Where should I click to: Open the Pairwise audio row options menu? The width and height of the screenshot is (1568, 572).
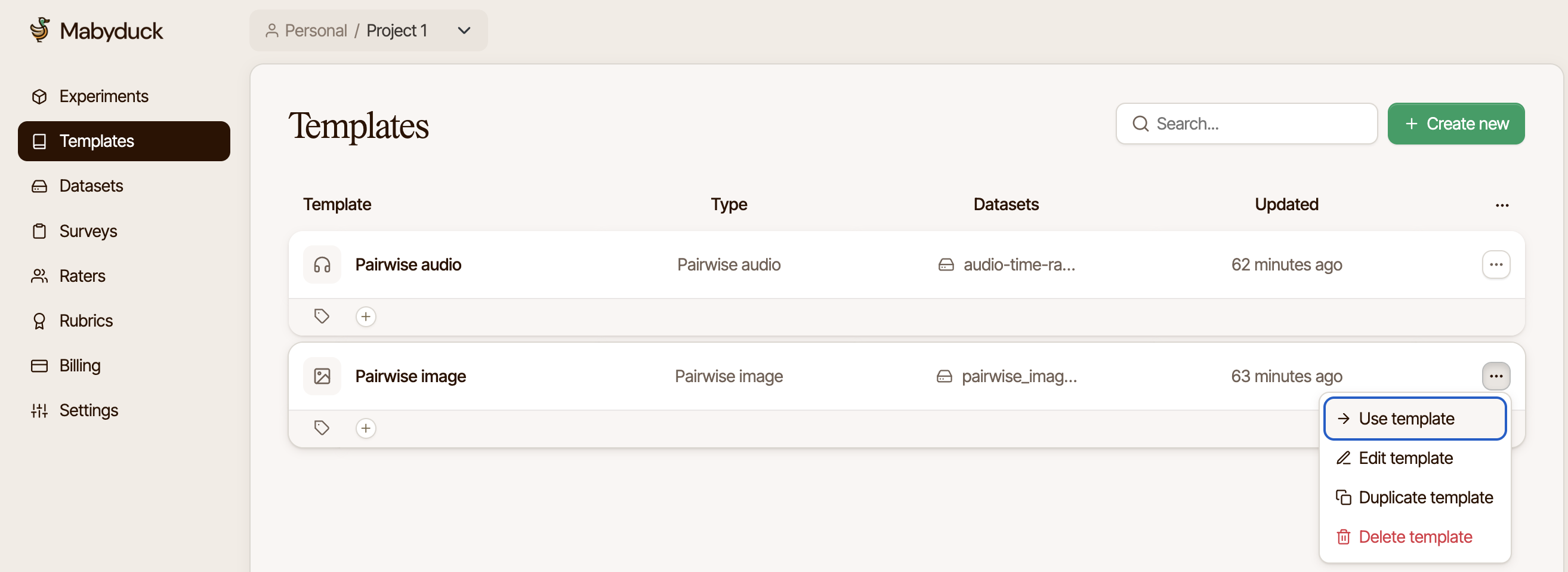point(1496,265)
